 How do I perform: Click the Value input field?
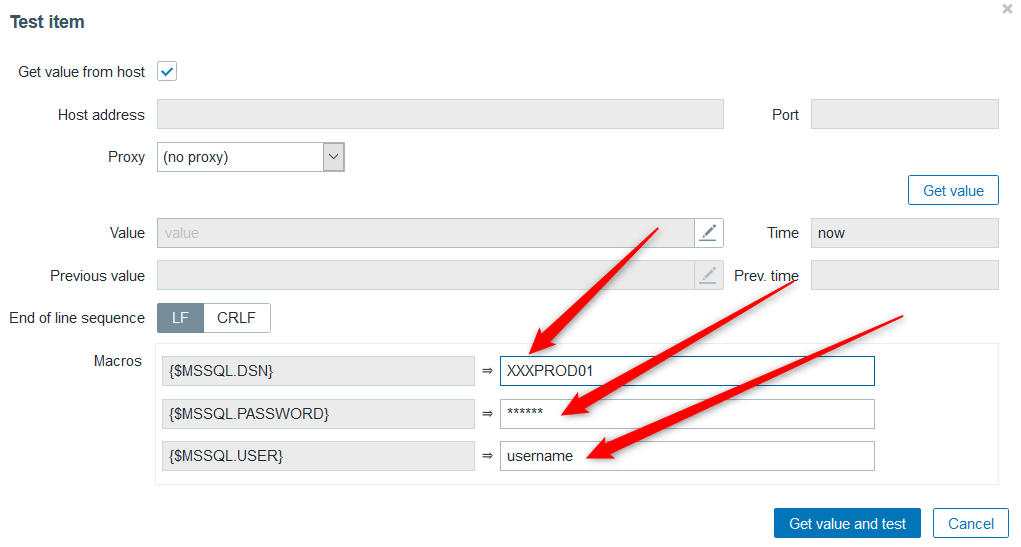[x=425, y=233]
